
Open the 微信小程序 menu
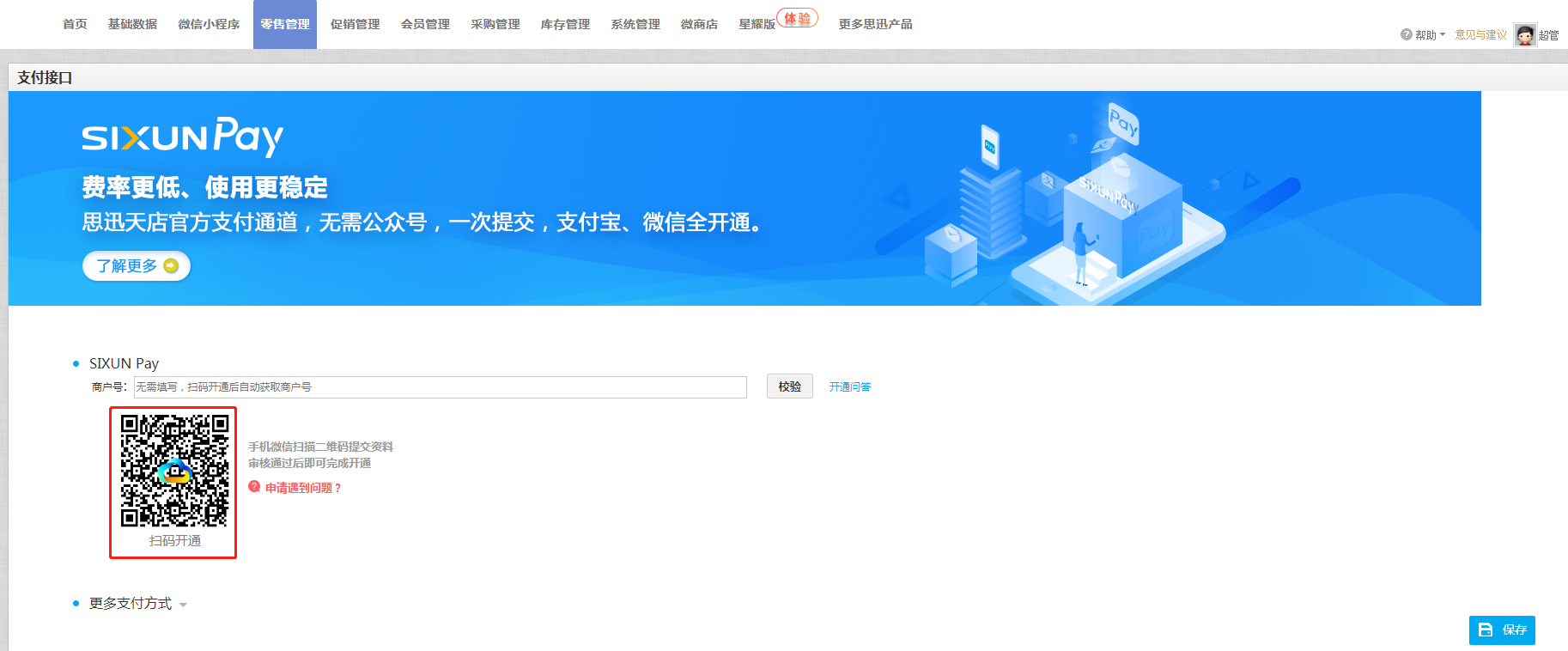tap(209, 24)
